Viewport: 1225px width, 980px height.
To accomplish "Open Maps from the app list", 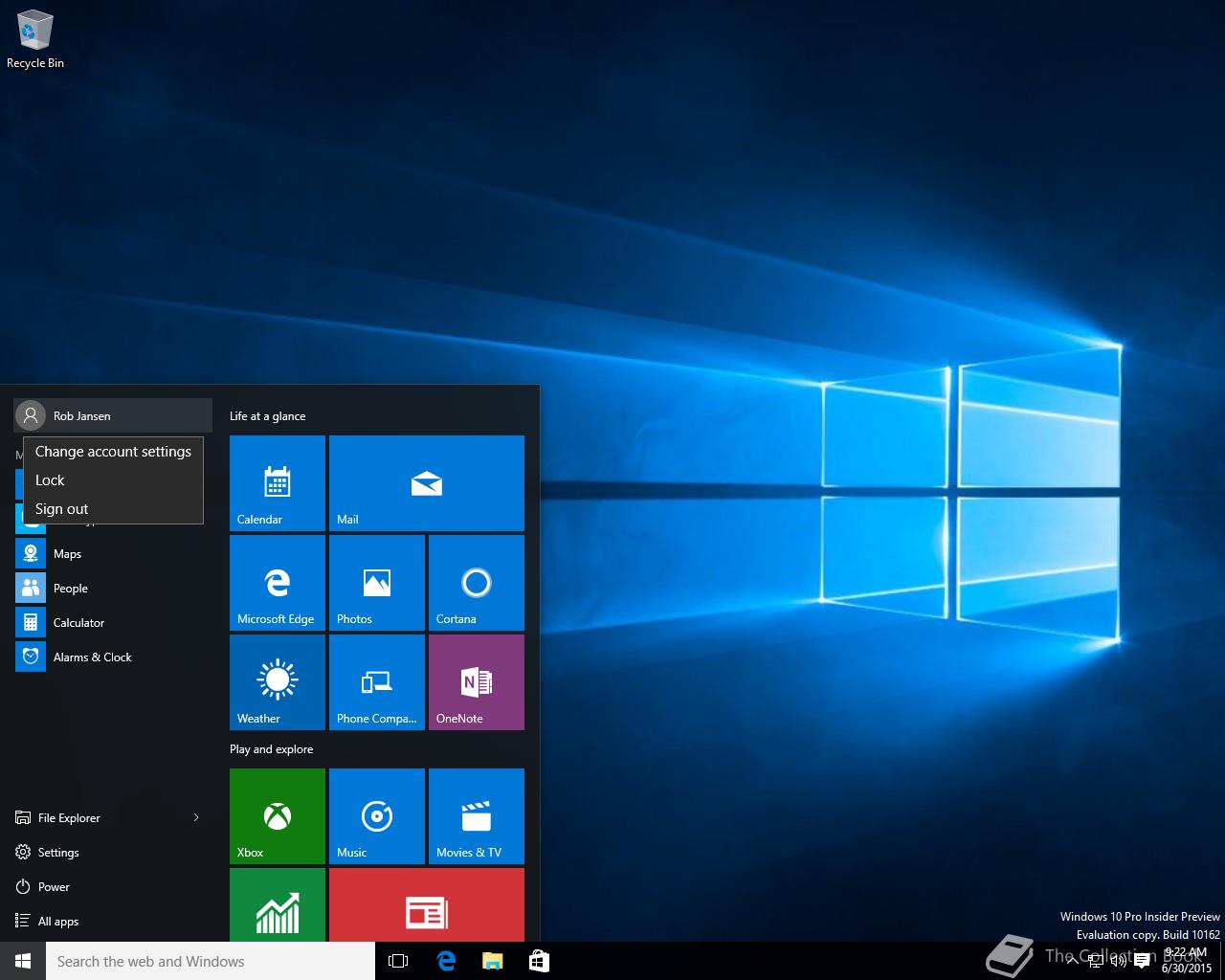I will 111,553.
